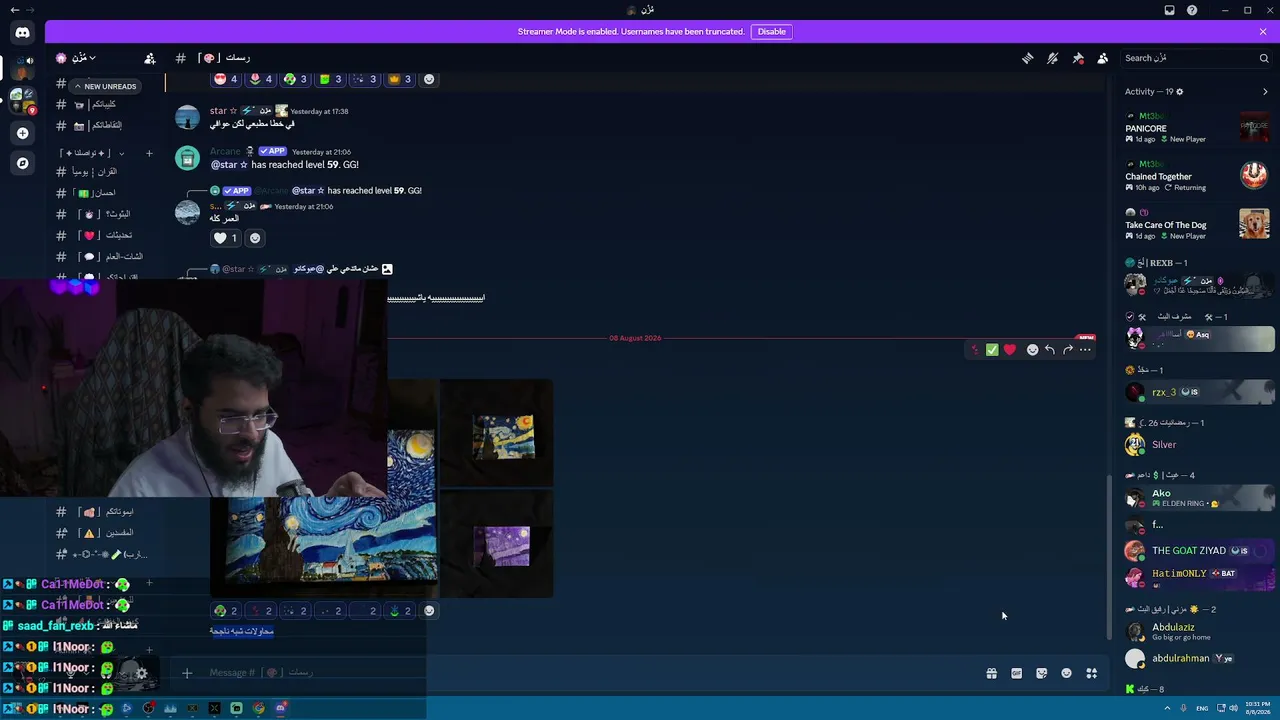Create a channel in the تواصلنا category
1280x720 pixels.
tap(149, 153)
